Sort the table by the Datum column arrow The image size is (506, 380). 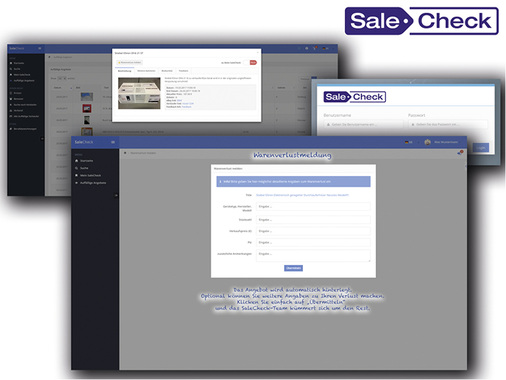pyautogui.click(x=71, y=88)
